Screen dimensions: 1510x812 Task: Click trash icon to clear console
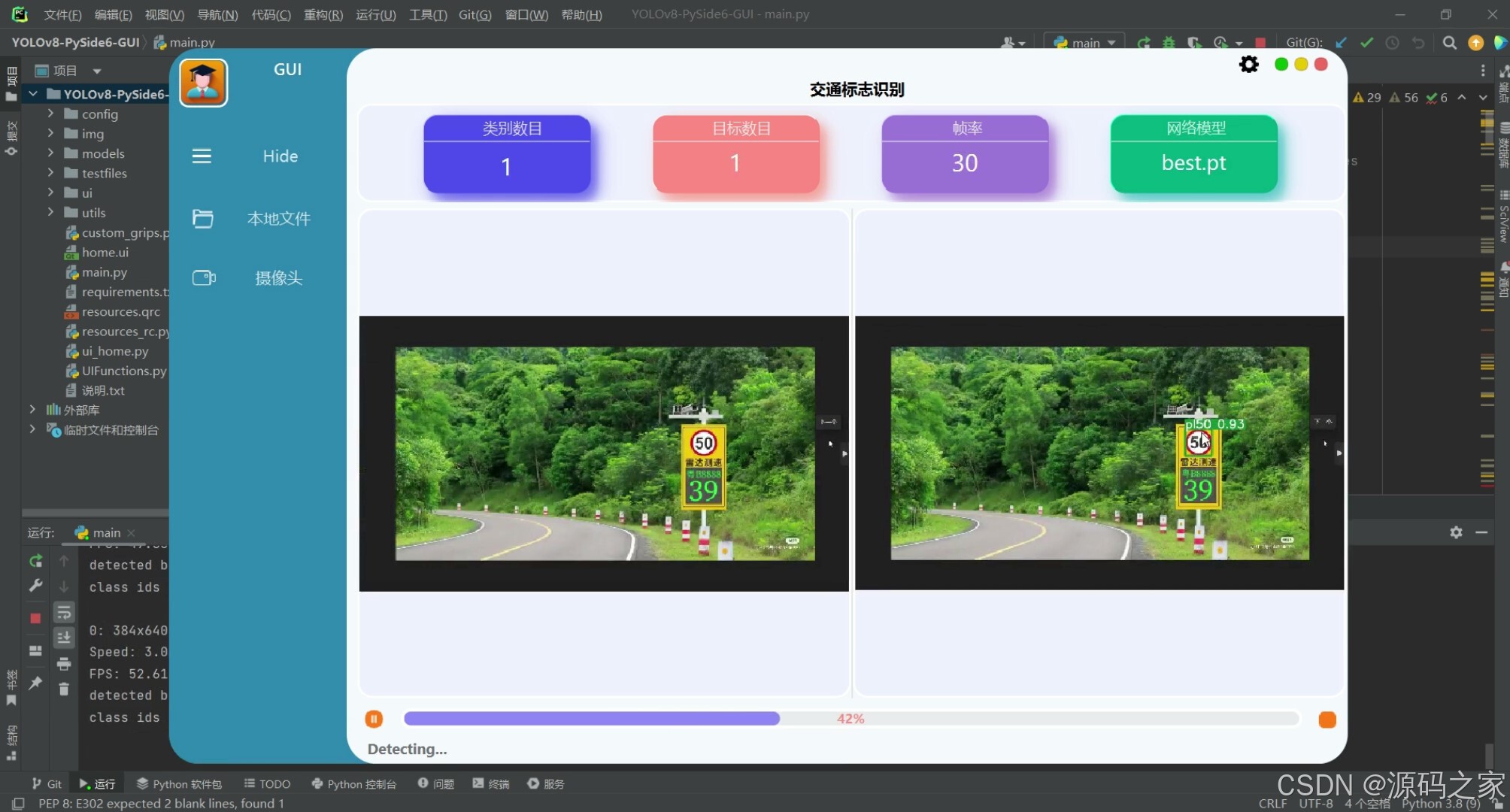click(x=64, y=689)
